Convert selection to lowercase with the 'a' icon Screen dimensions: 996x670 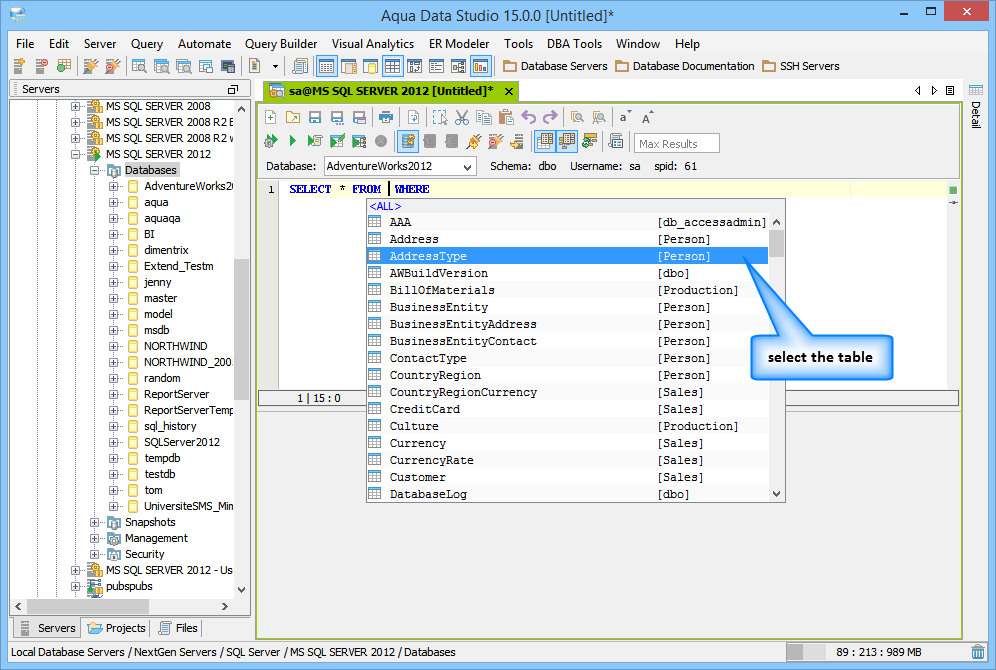(x=625, y=117)
